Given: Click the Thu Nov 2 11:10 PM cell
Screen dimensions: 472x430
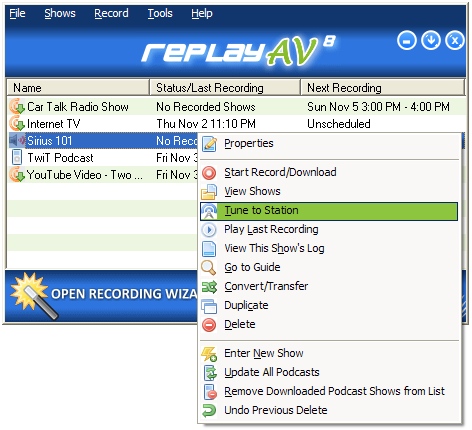Looking at the screenshot, I should [x=206, y=124].
